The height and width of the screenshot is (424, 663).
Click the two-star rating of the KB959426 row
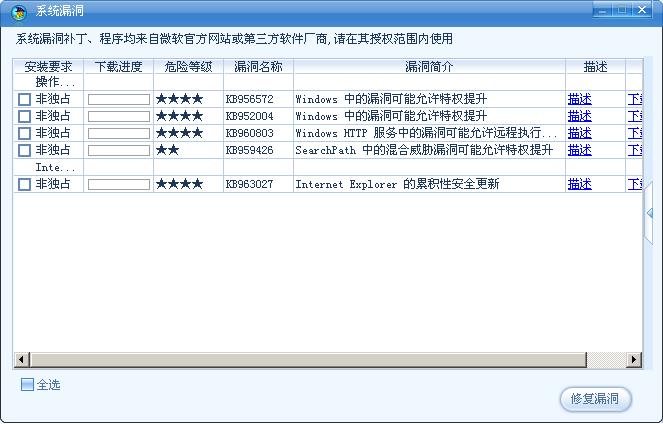[168, 150]
